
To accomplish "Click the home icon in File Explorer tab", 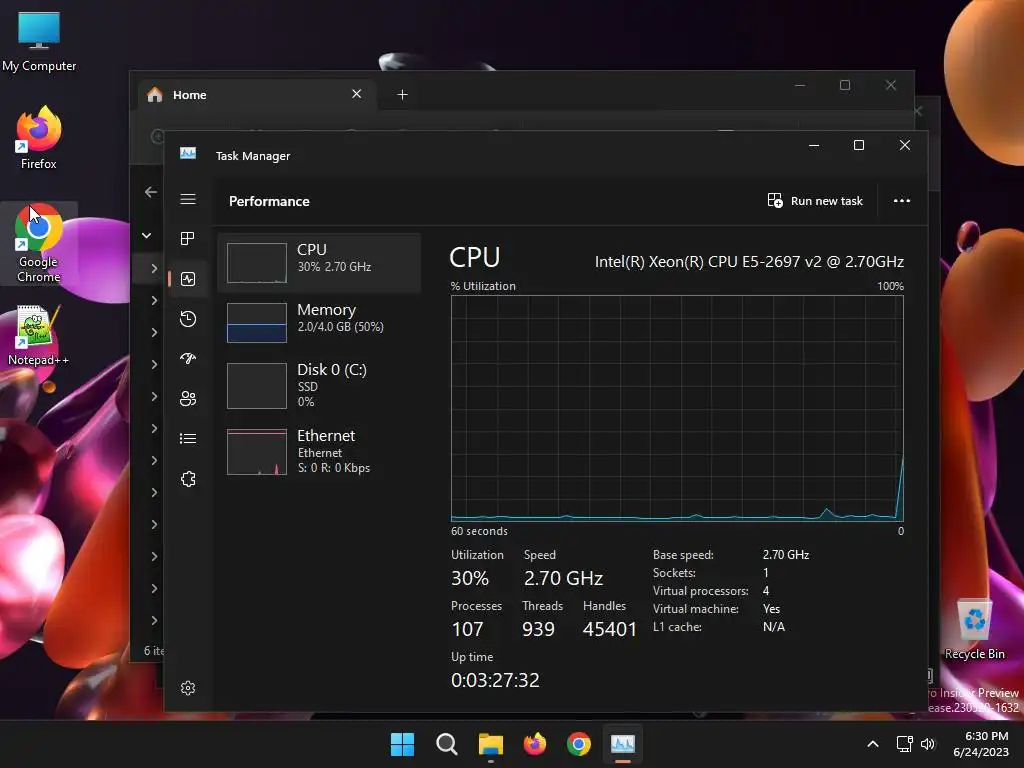I will point(155,95).
